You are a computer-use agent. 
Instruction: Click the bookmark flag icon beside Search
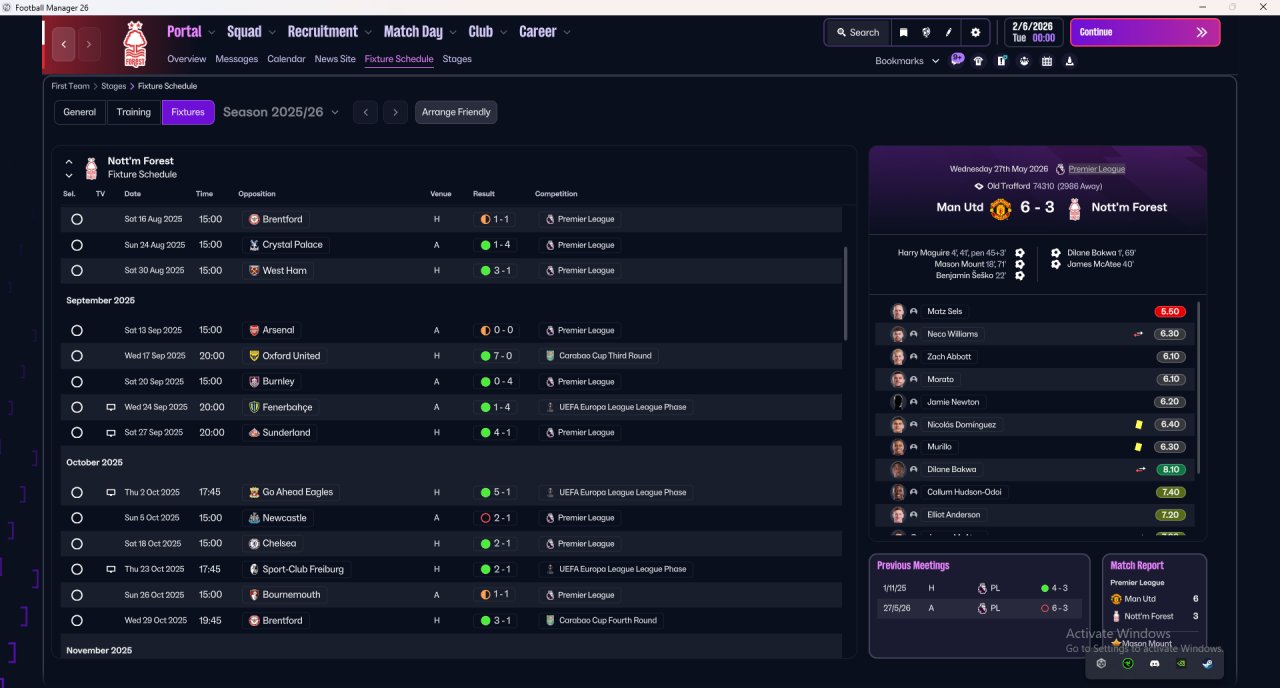pos(903,32)
